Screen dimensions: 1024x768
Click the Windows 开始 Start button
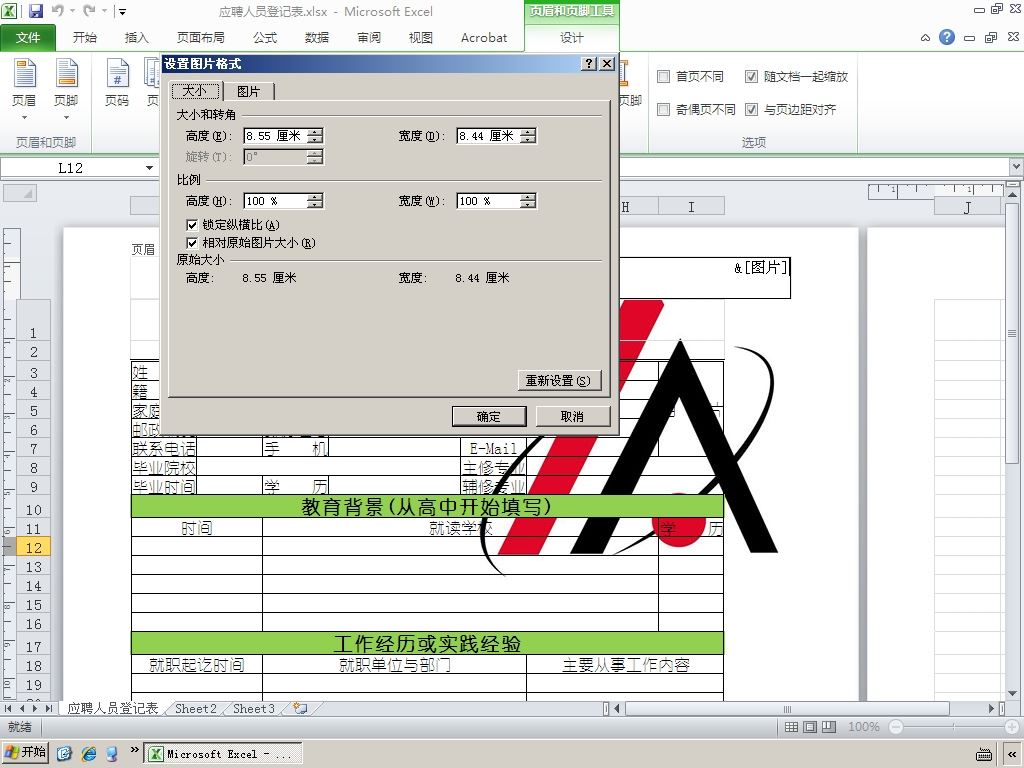tap(24, 753)
